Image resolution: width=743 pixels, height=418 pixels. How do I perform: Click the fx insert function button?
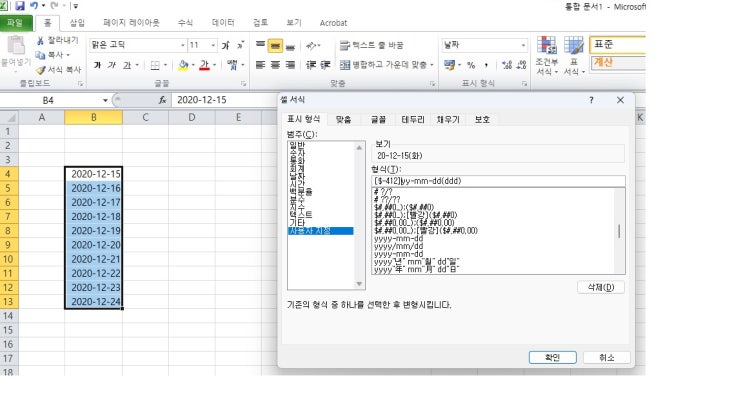point(163,100)
